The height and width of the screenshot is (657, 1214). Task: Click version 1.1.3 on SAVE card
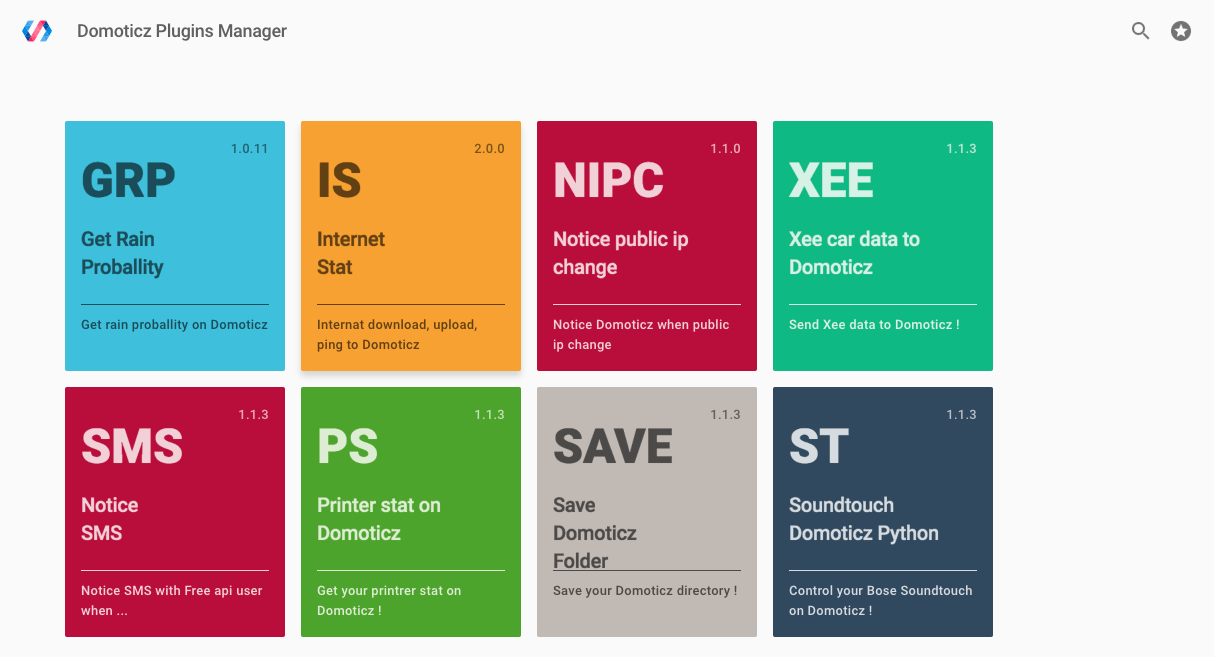[x=726, y=415]
